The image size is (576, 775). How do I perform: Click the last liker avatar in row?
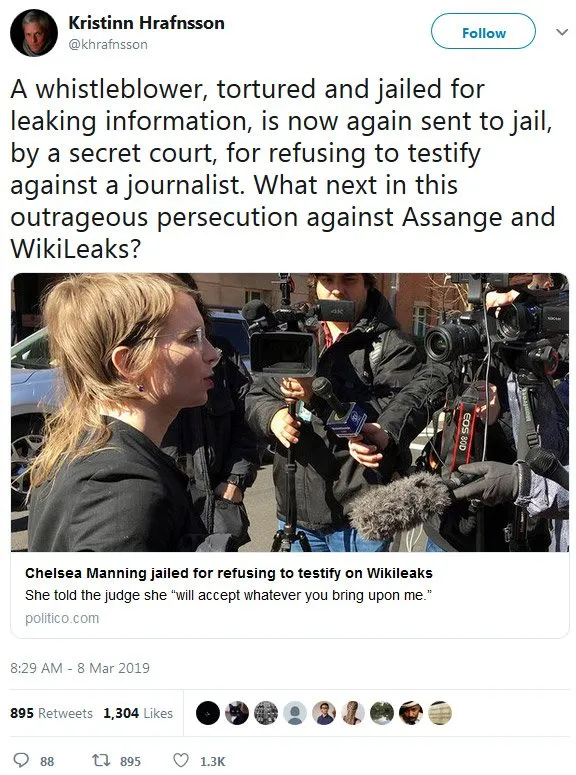[x=440, y=713]
